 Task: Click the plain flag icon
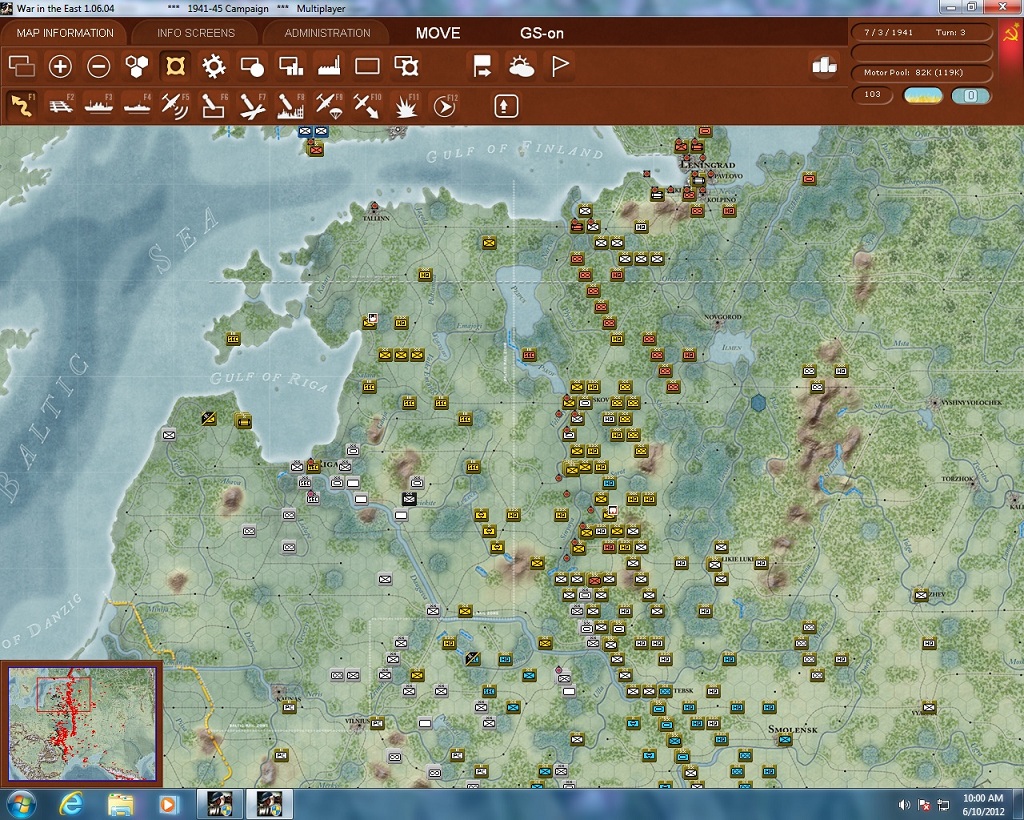[x=560, y=66]
